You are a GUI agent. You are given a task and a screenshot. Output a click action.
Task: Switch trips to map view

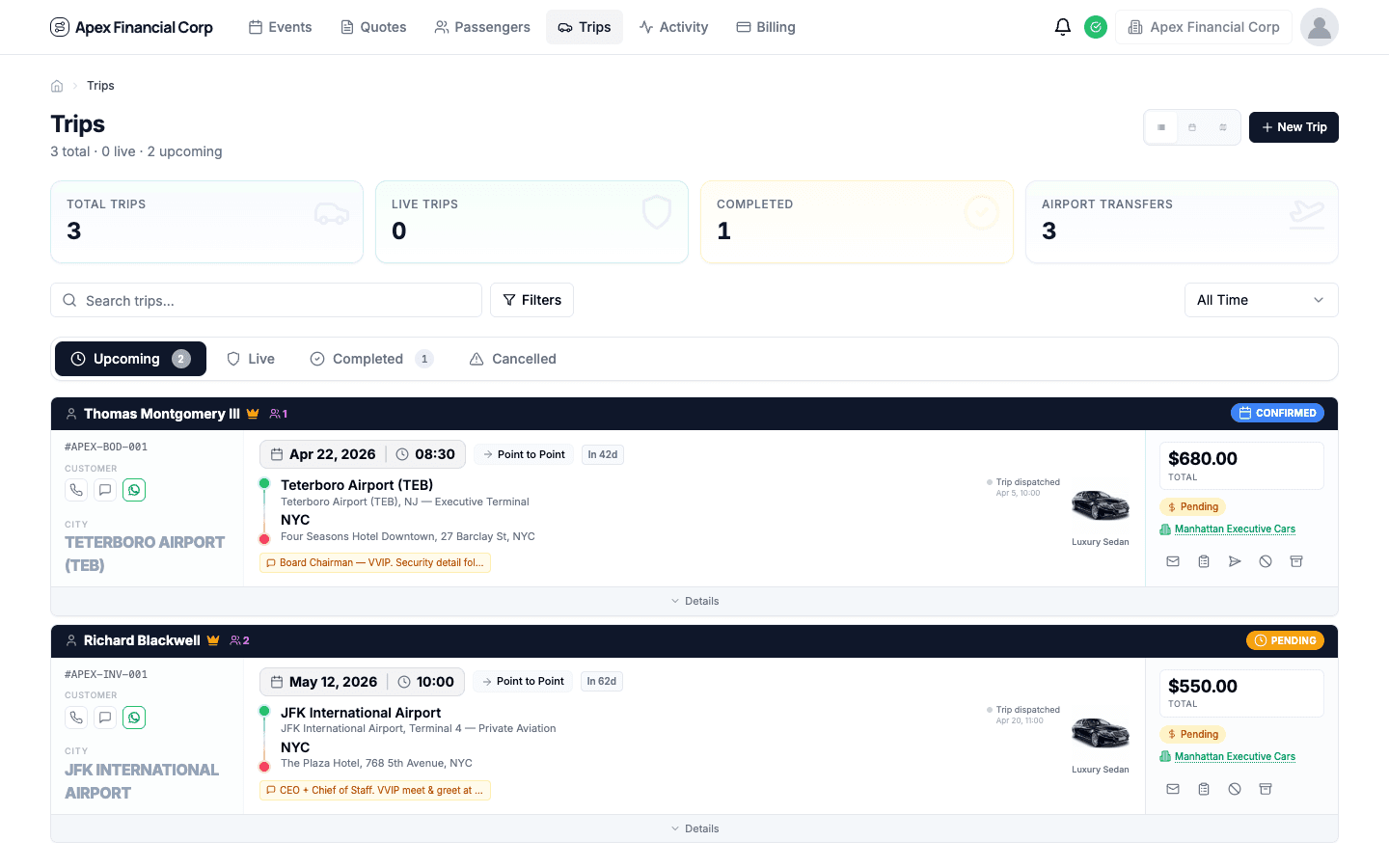click(1222, 126)
